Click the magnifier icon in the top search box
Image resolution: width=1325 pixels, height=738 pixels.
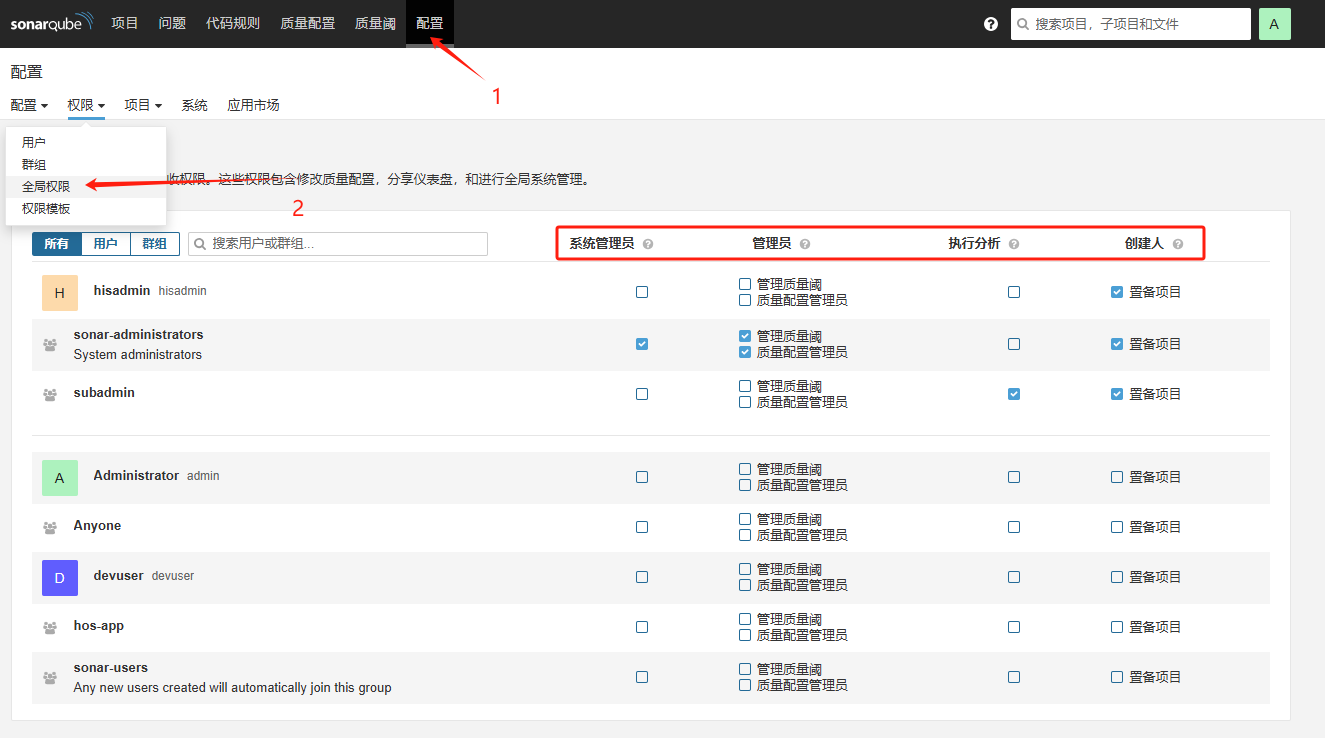[x=1024, y=24]
